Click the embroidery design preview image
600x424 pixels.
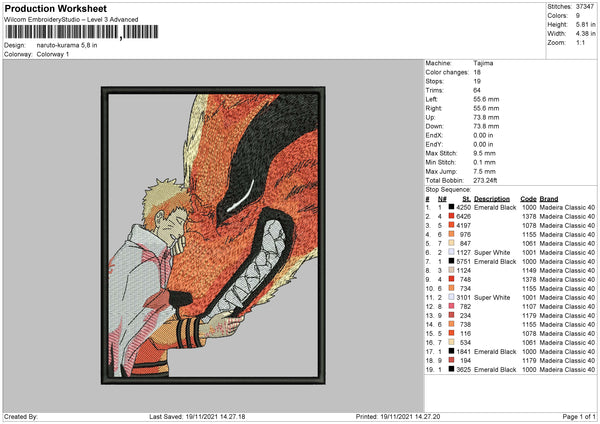click(213, 235)
